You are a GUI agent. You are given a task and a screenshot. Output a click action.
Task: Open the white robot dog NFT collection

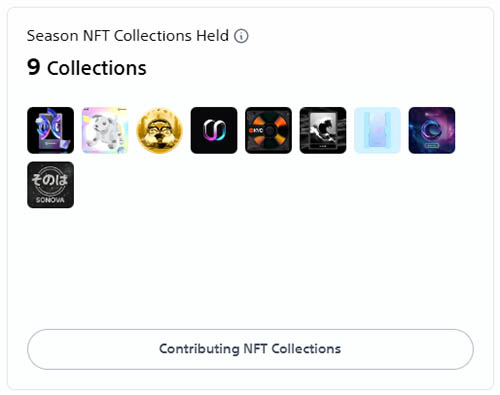[105, 130]
